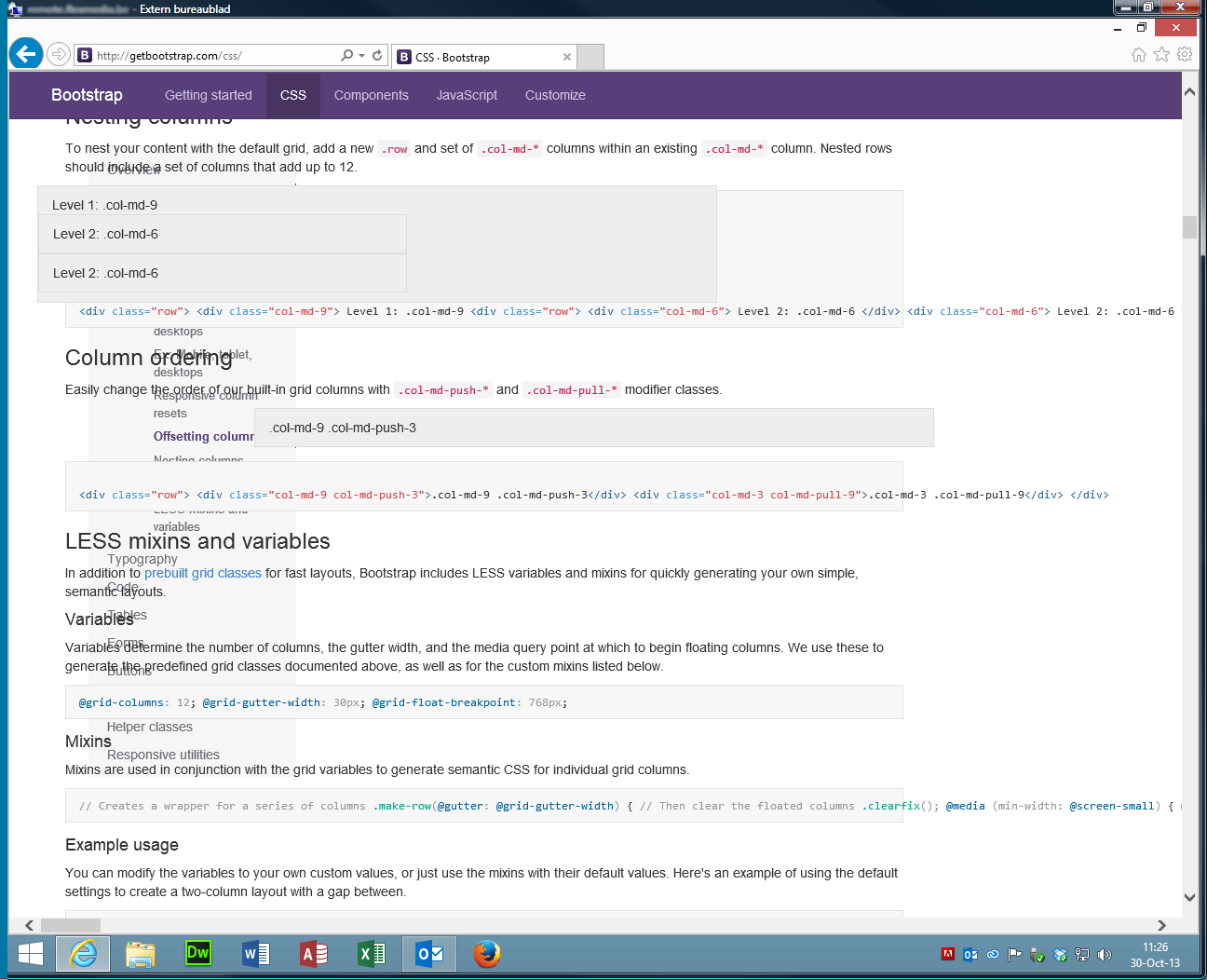Launch Firefox from taskbar
The width and height of the screenshot is (1207, 980).
[x=486, y=954]
